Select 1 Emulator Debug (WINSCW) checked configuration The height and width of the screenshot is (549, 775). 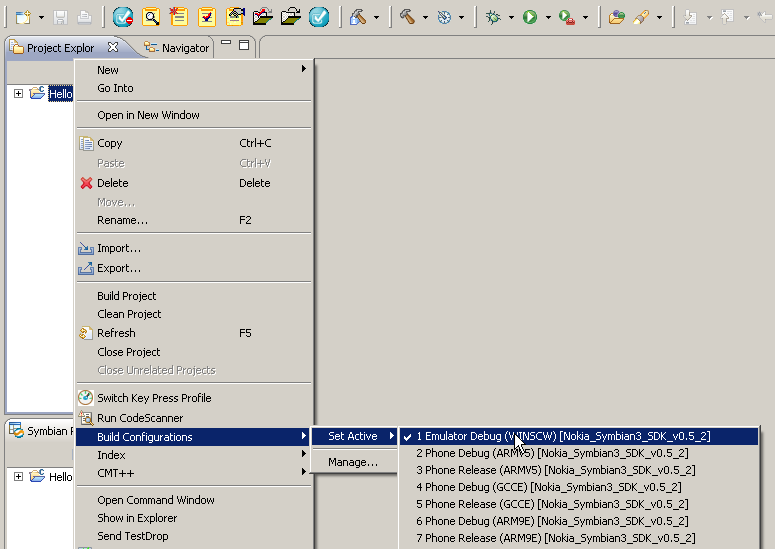[x=562, y=436]
